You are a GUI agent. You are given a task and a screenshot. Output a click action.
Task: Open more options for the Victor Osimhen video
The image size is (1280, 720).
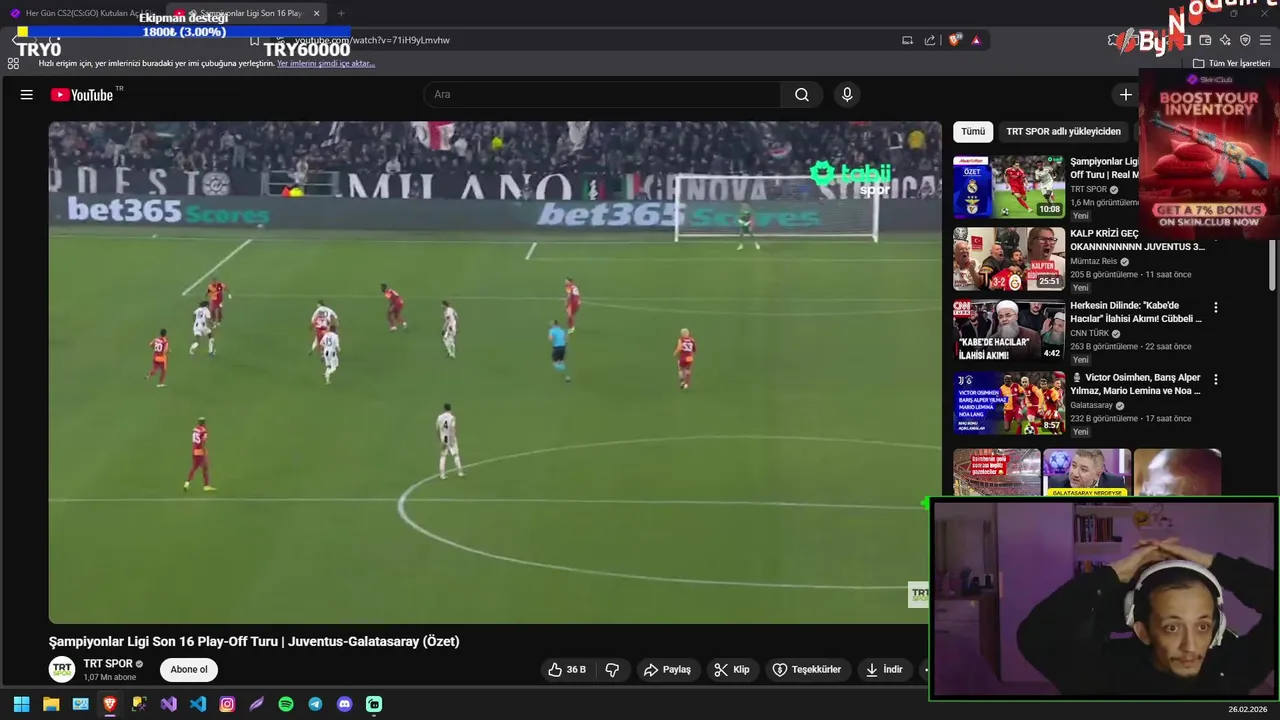[x=1216, y=380]
